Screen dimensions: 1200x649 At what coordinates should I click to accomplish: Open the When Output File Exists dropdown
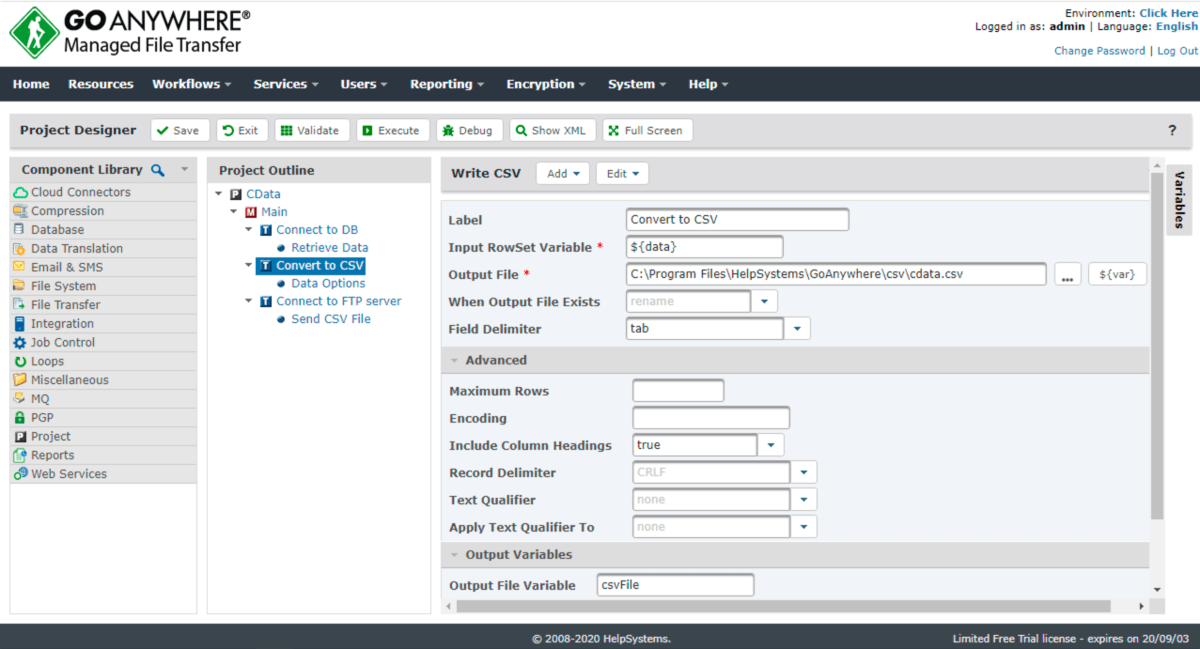click(x=764, y=301)
